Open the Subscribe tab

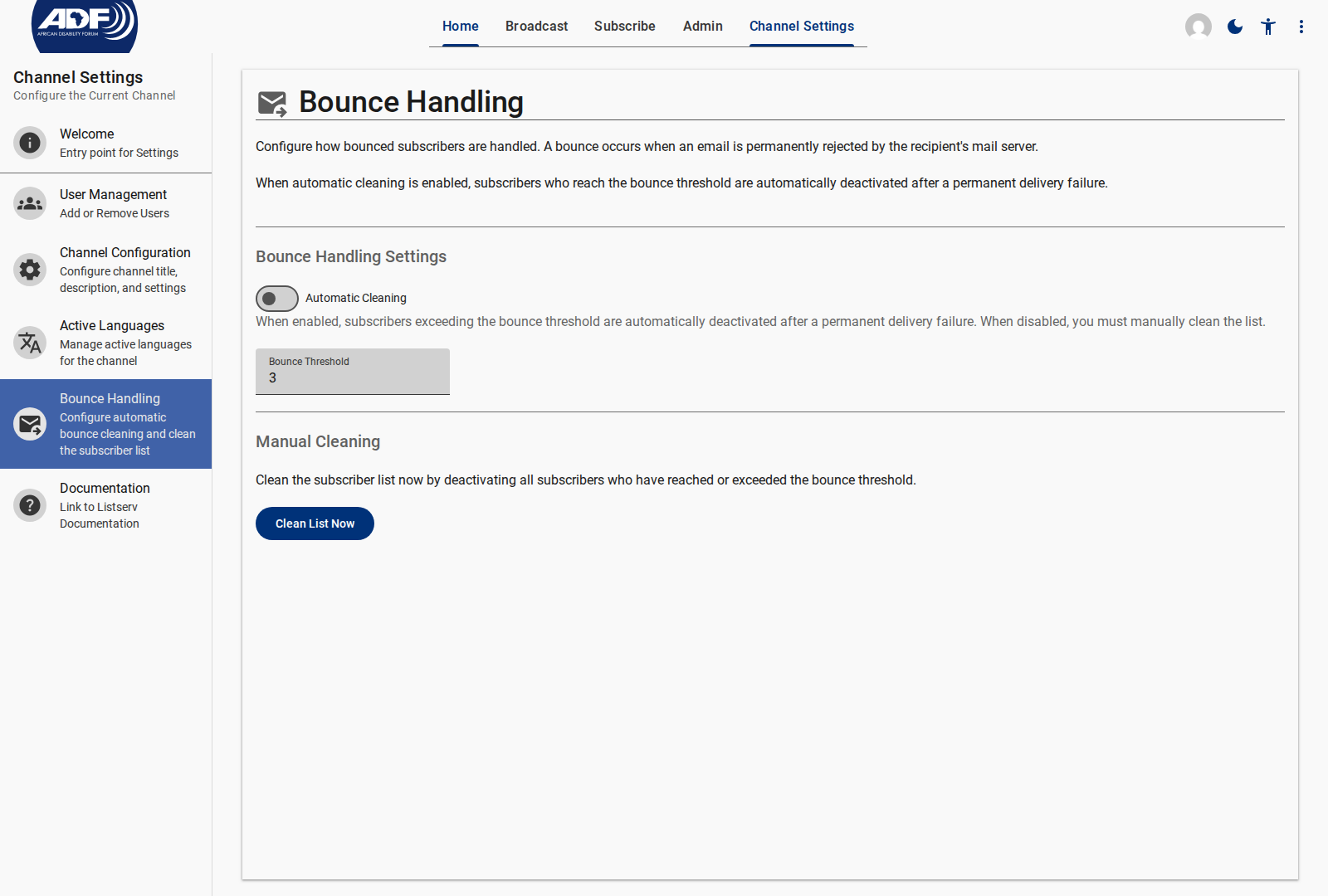coord(625,27)
